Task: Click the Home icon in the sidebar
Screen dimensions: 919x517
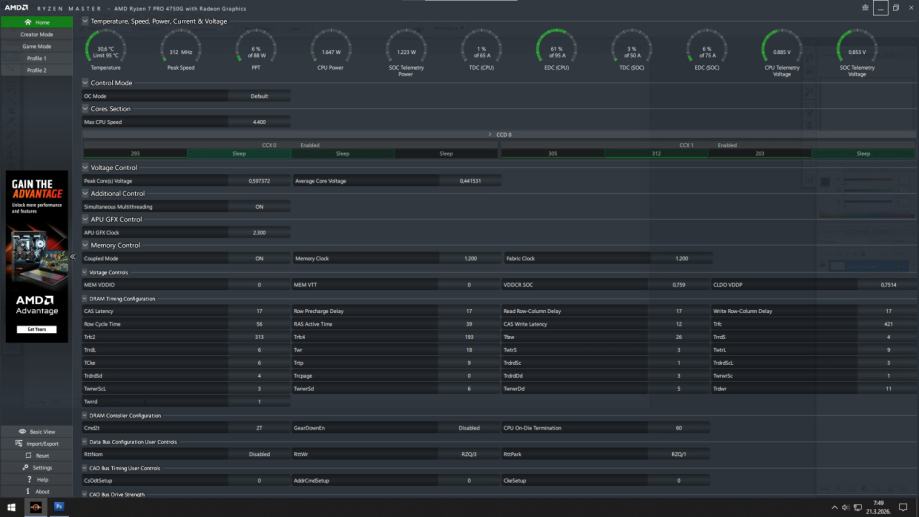Action: point(27,22)
